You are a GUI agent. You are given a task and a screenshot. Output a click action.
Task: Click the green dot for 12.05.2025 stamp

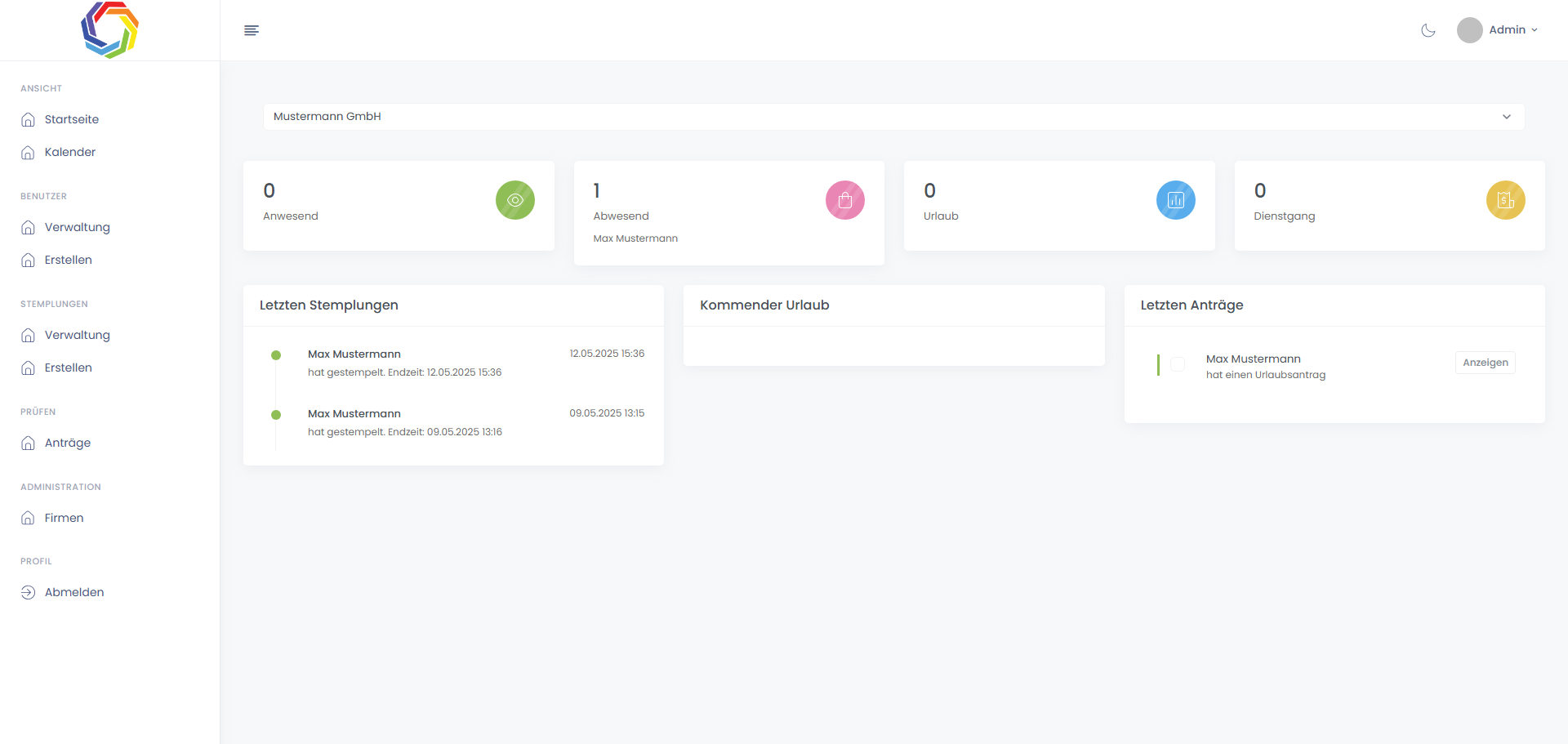pos(276,355)
